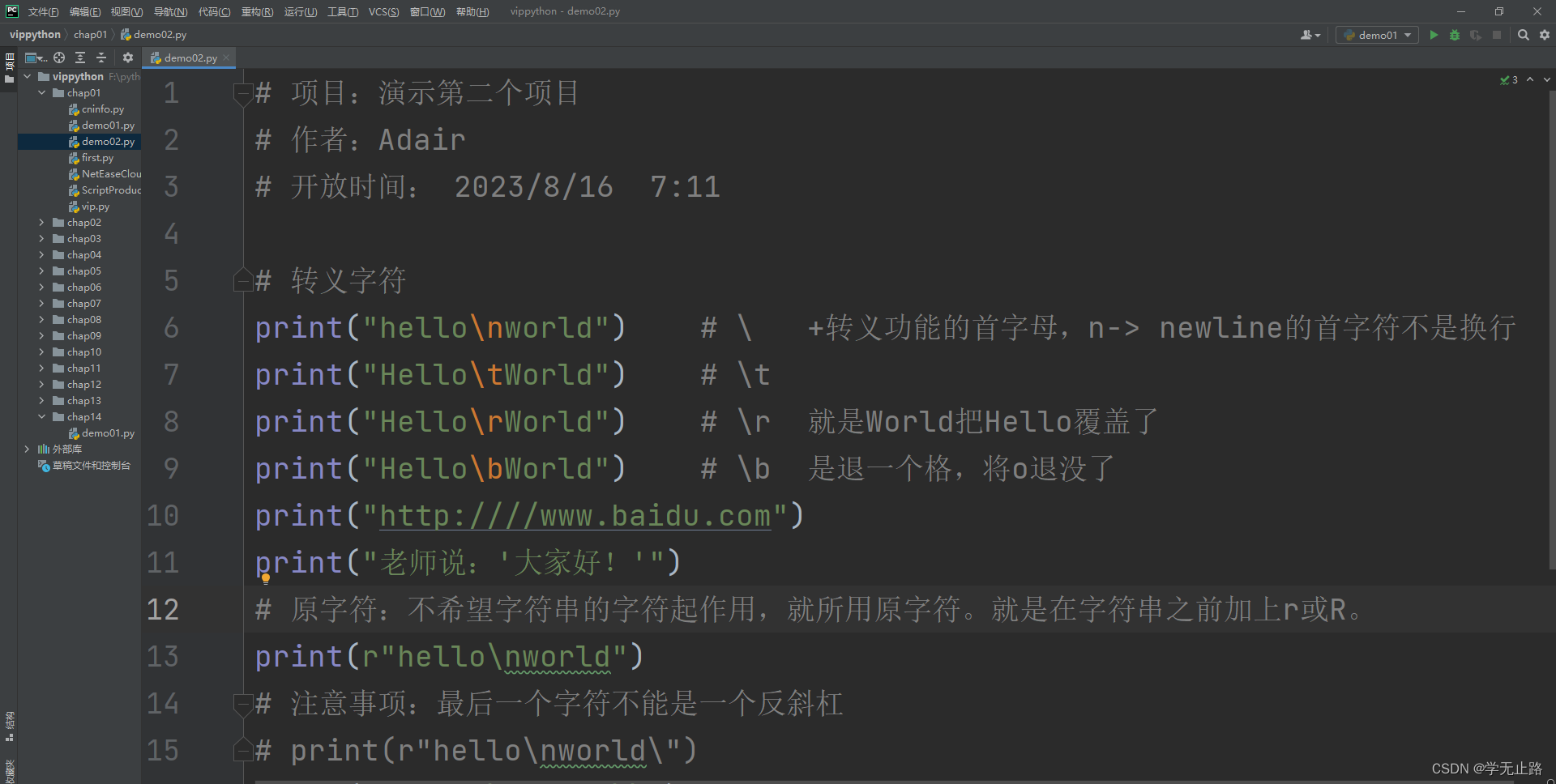Place cursor in line 13 raw string code
The height and width of the screenshot is (784, 1556).
point(450,657)
